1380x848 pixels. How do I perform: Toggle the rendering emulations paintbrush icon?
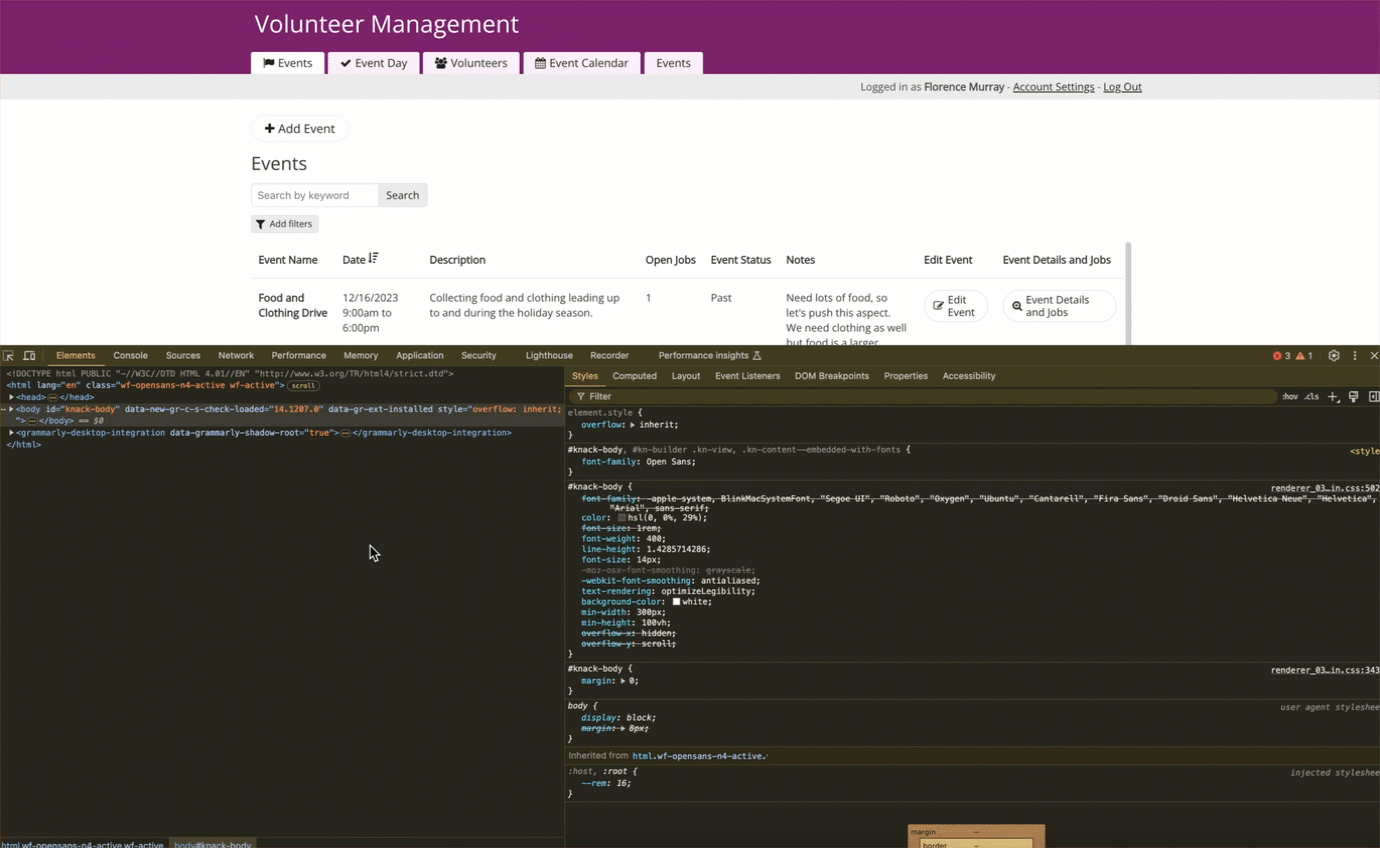[x=1353, y=397]
